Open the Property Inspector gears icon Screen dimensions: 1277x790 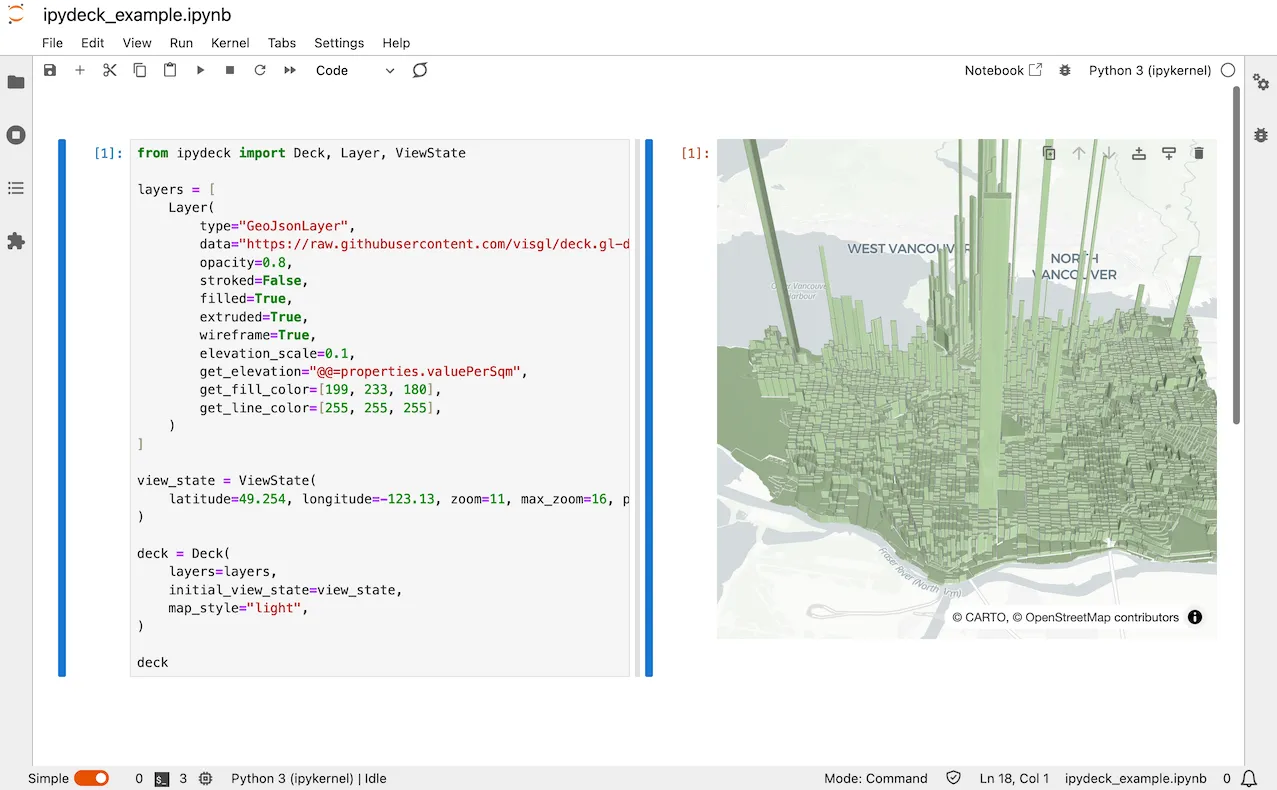pos(1261,82)
